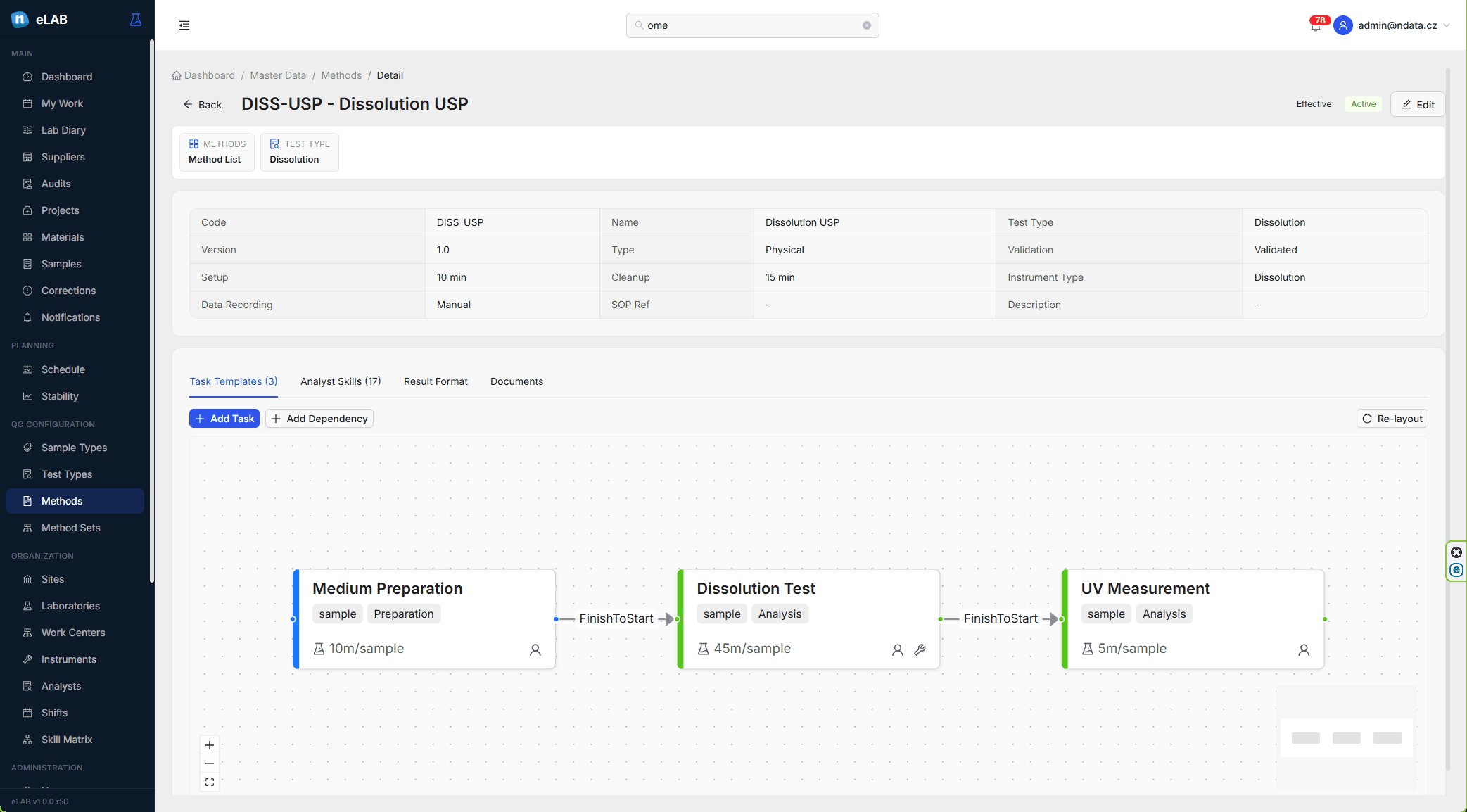Screen dimensions: 1467x812
Task: Click the Notifications sidebar bell icon
Action: click(27, 317)
